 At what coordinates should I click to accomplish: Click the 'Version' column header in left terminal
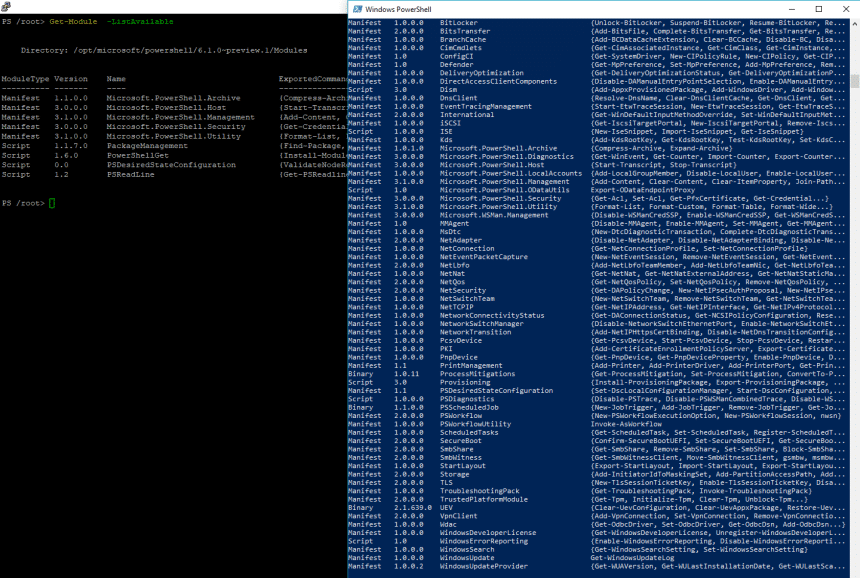tap(71, 78)
